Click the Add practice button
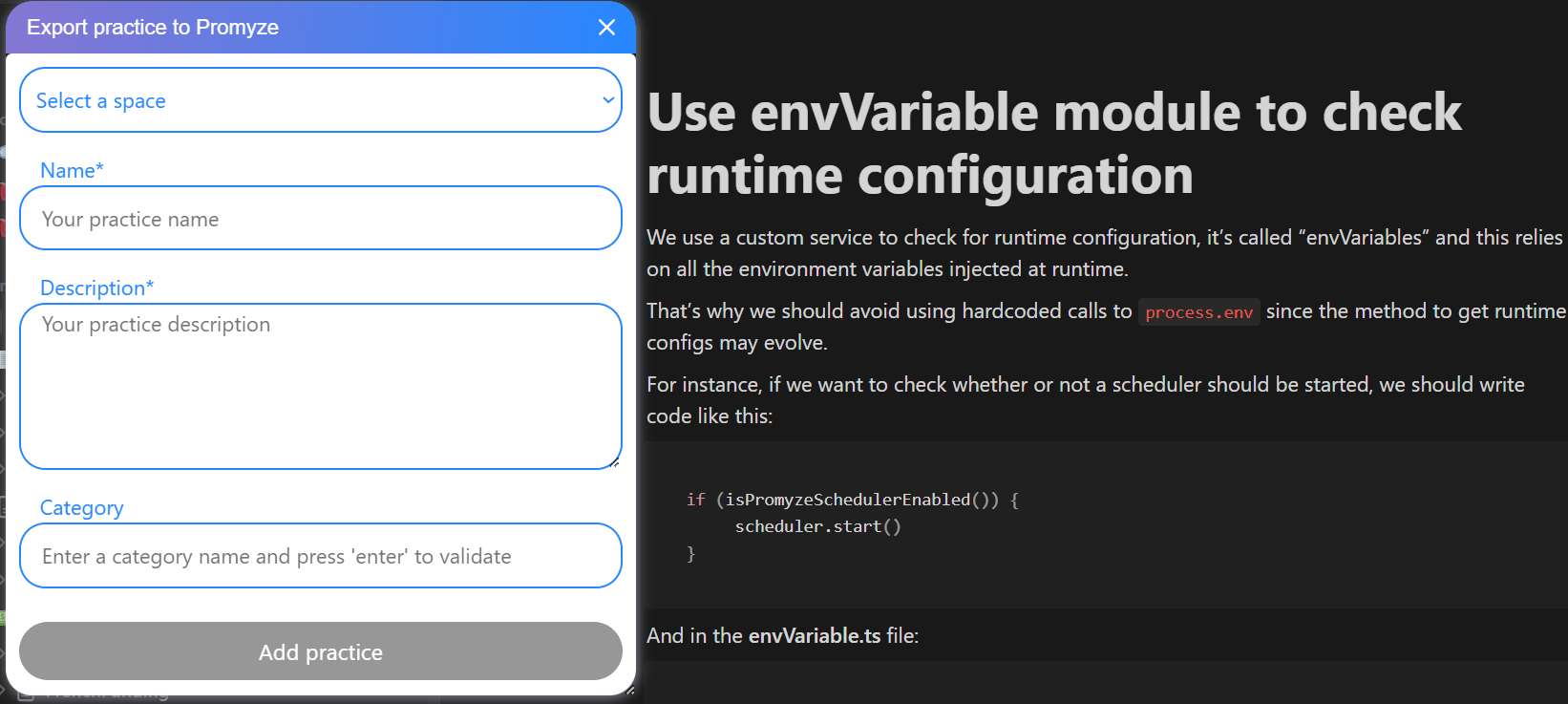The width and height of the screenshot is (1568, 704). pos(321,651)
